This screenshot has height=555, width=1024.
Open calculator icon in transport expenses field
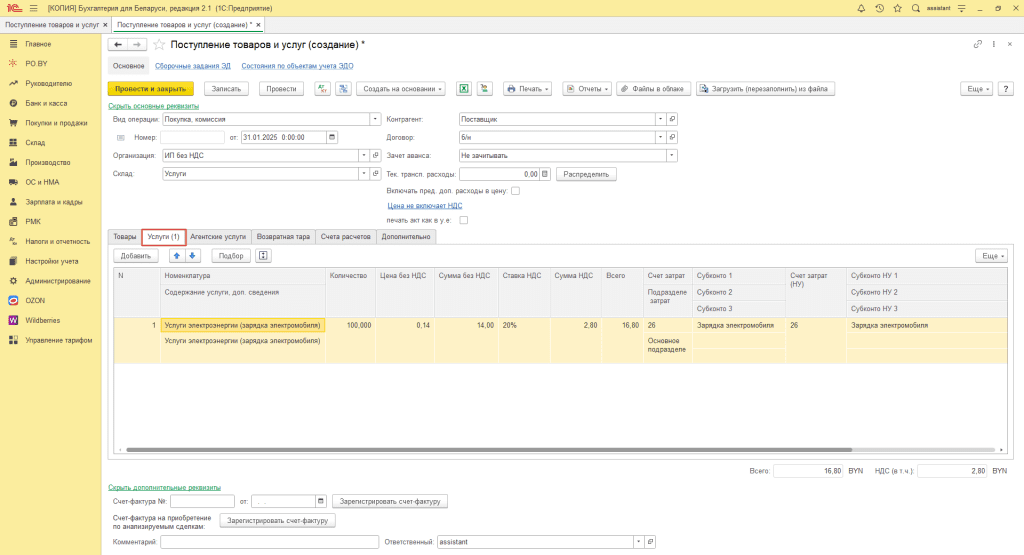[x=545, y=173]
